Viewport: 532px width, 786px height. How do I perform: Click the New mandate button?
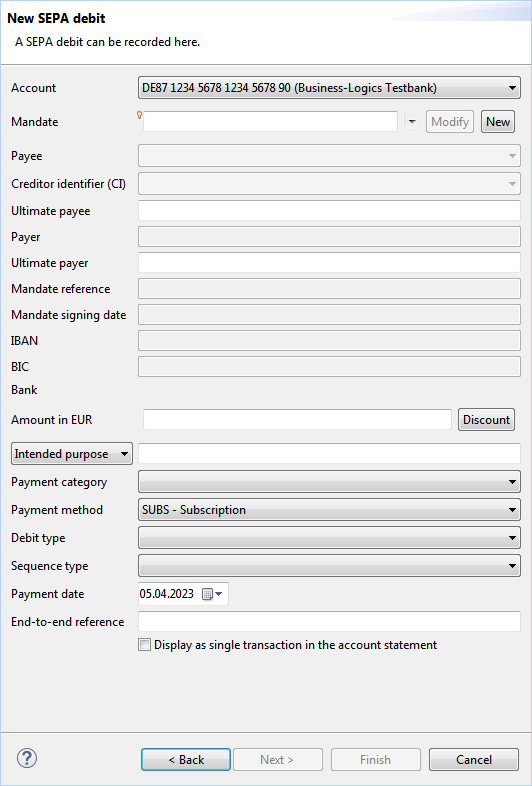click(x=498, y=122)
